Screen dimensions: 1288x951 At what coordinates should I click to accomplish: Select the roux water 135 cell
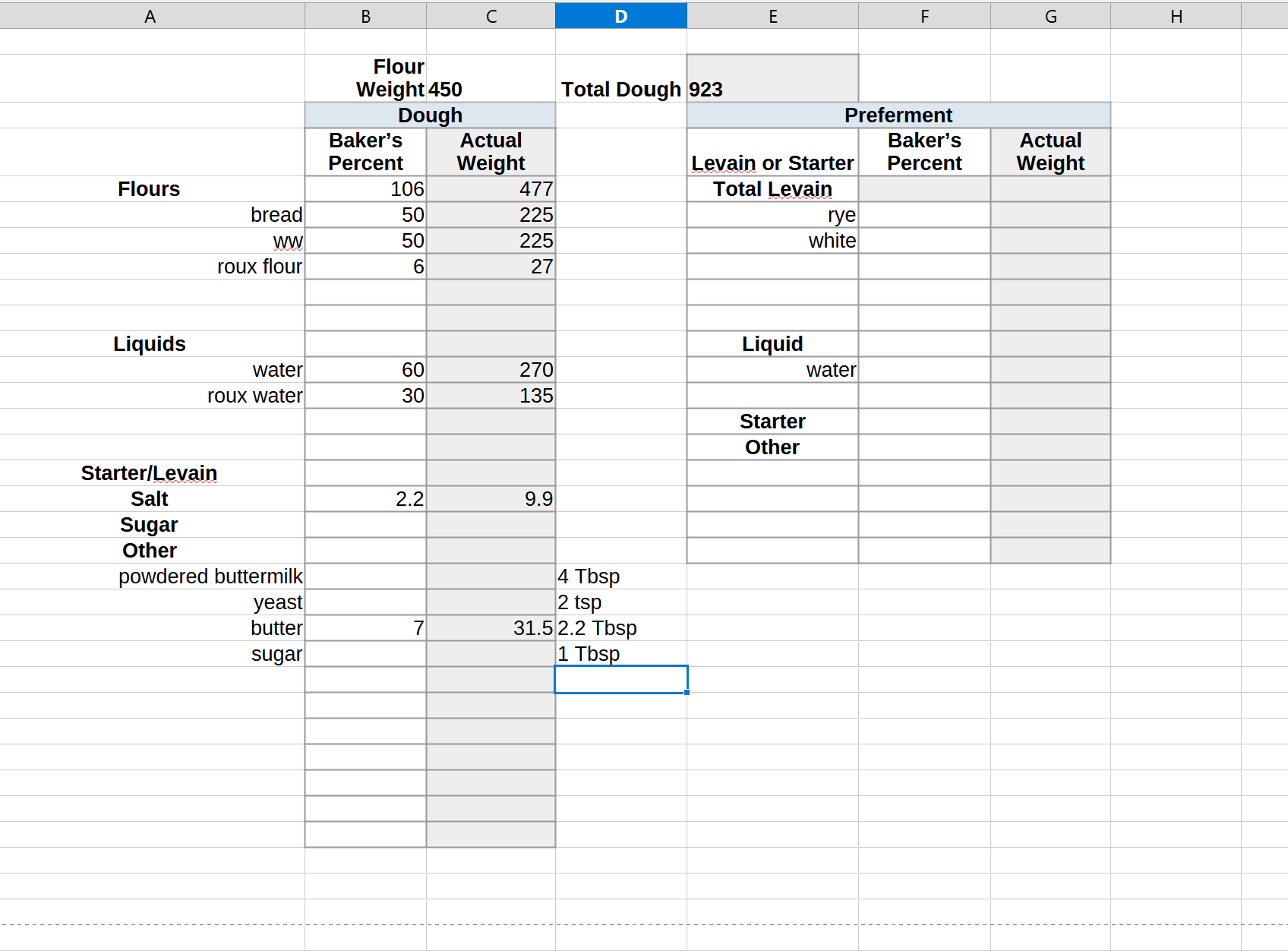491,396
